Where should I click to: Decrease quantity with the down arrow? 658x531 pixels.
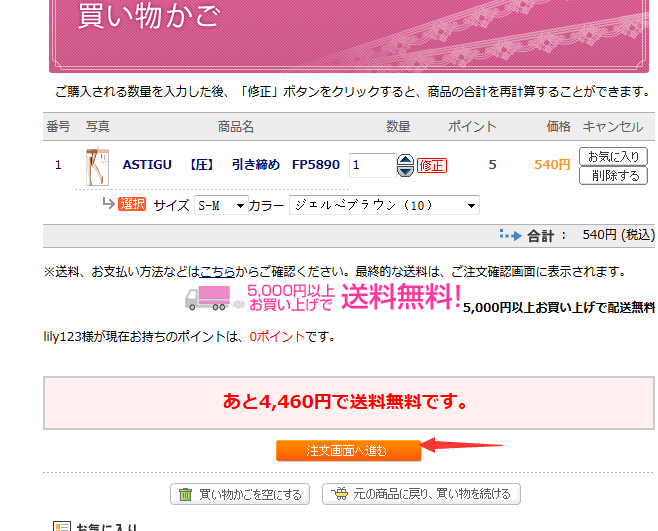[405, 171]
